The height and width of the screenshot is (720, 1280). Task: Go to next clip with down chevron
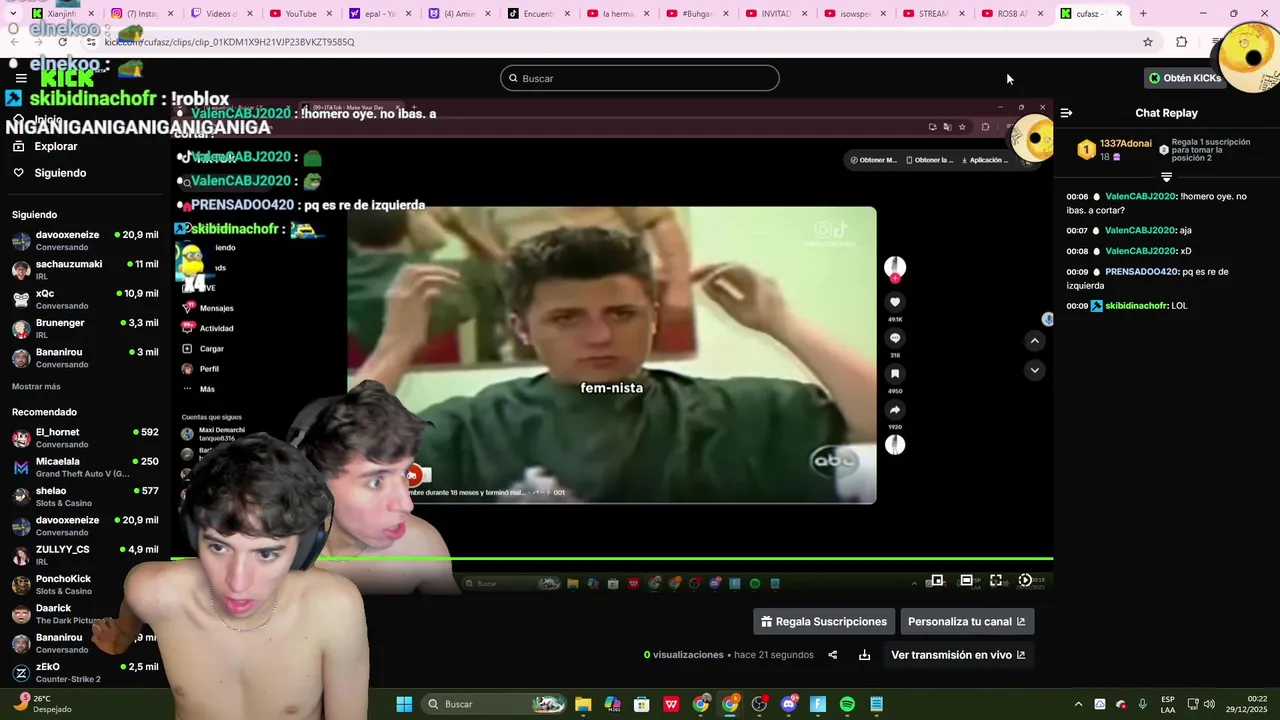[x=1035, y=370]
